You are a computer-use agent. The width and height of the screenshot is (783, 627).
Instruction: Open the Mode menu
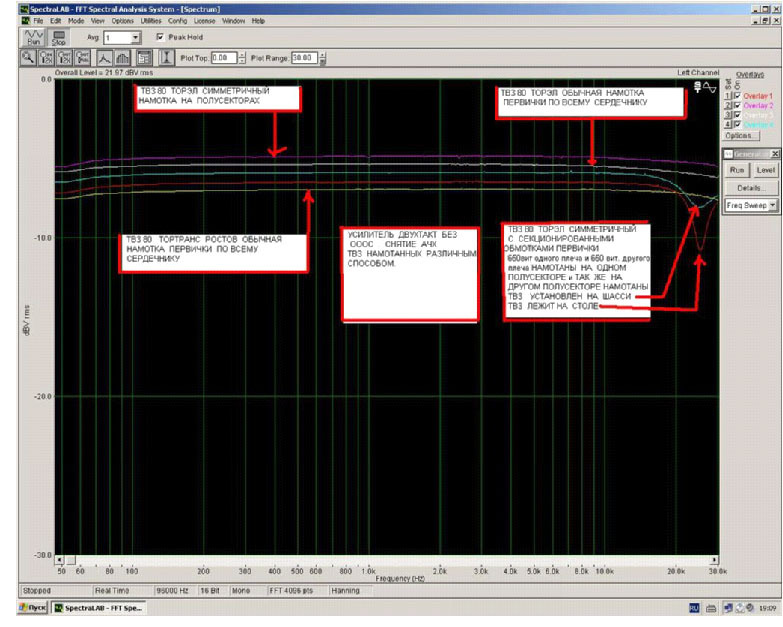(x=76, y=21)
